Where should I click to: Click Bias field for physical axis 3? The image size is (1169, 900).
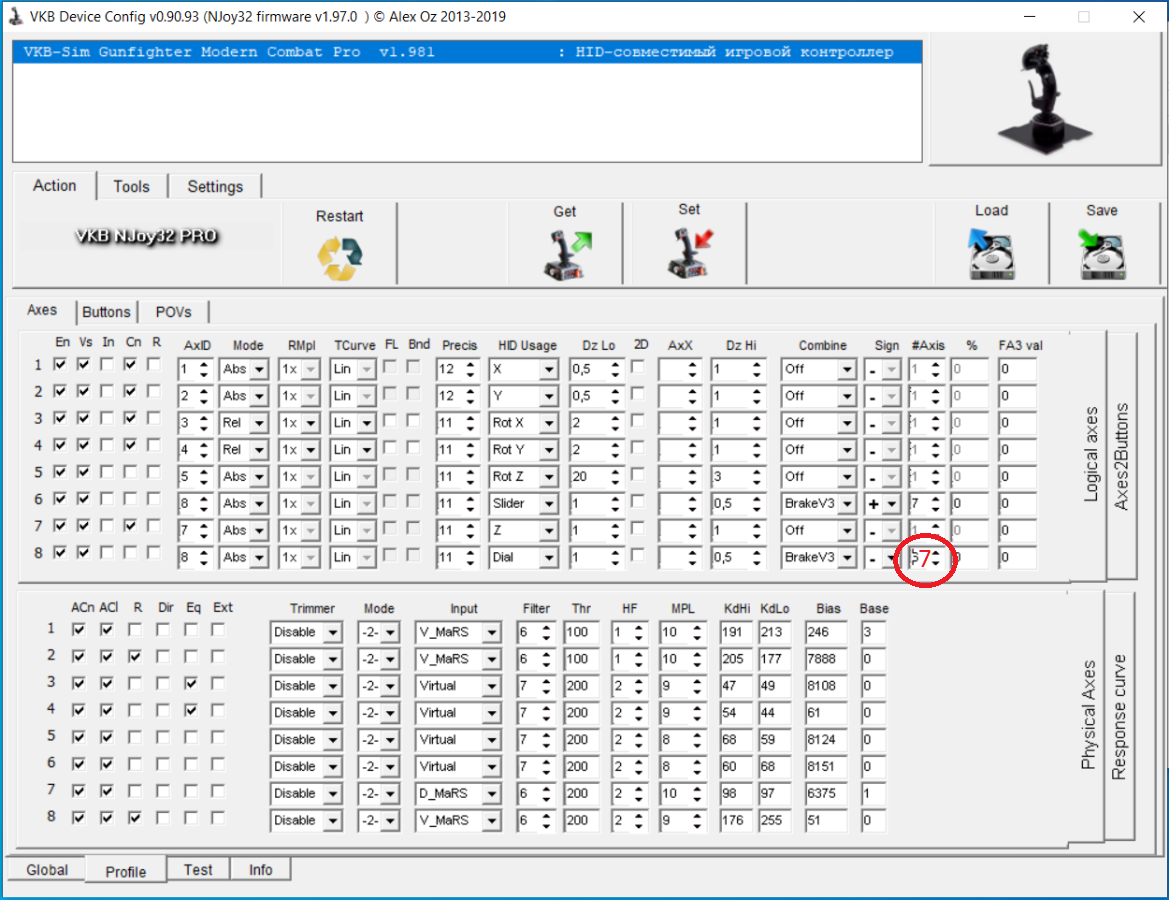[x=828, y=686]
